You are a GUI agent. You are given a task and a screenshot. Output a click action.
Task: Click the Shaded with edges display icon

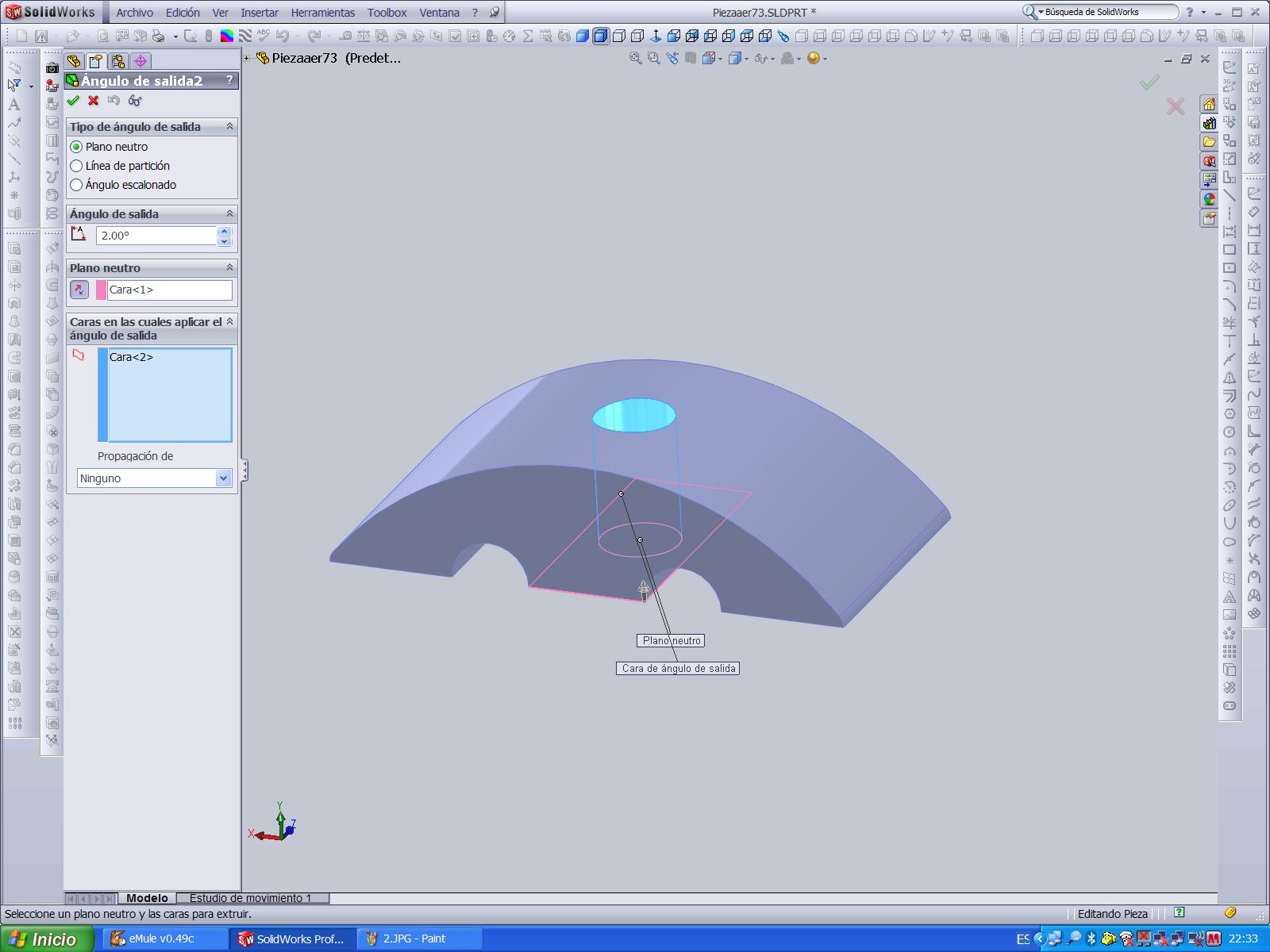[x=600, y=36]
